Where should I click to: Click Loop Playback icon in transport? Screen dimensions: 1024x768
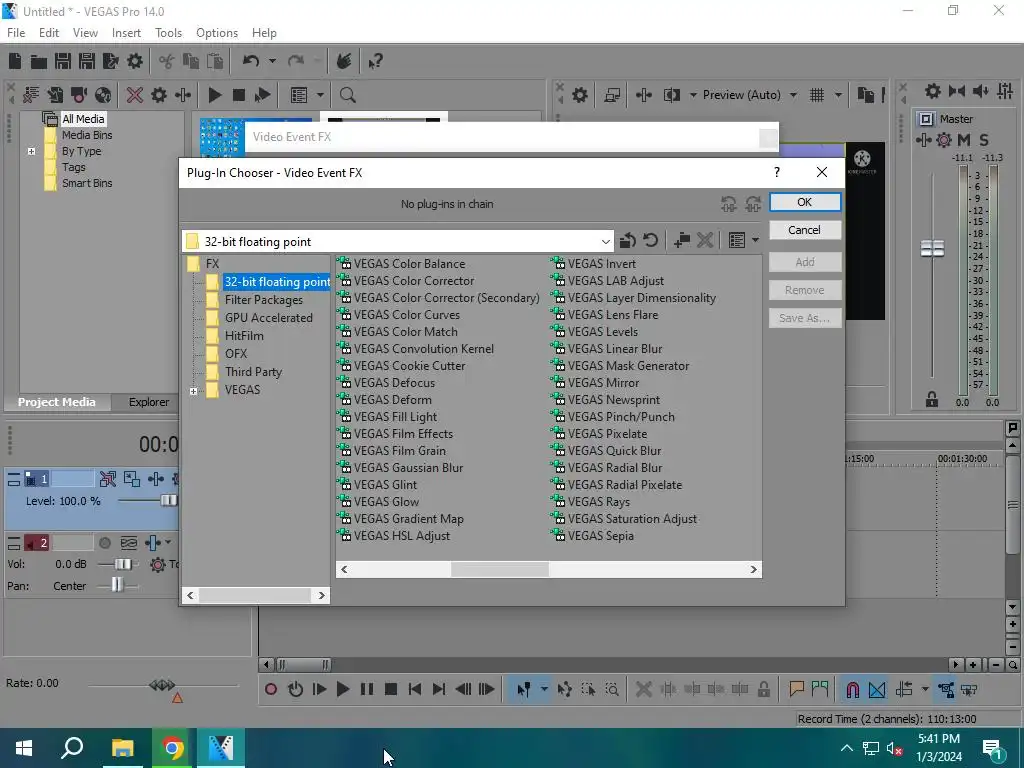[x=295, y=689]
